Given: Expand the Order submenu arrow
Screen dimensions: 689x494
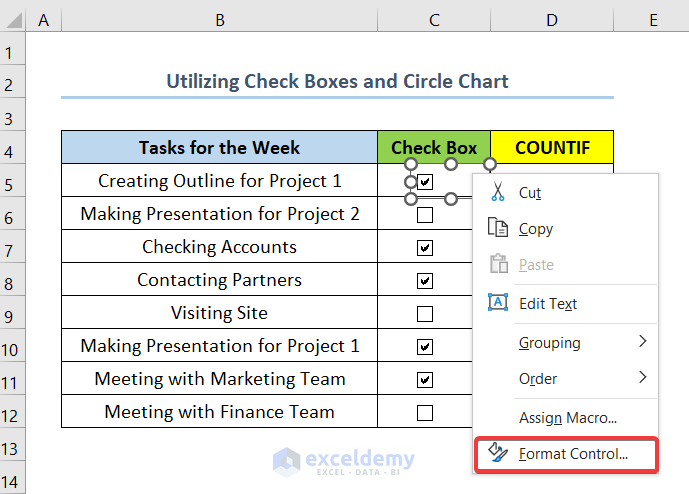Looking at the screenshot, I should tap(642, 378).
